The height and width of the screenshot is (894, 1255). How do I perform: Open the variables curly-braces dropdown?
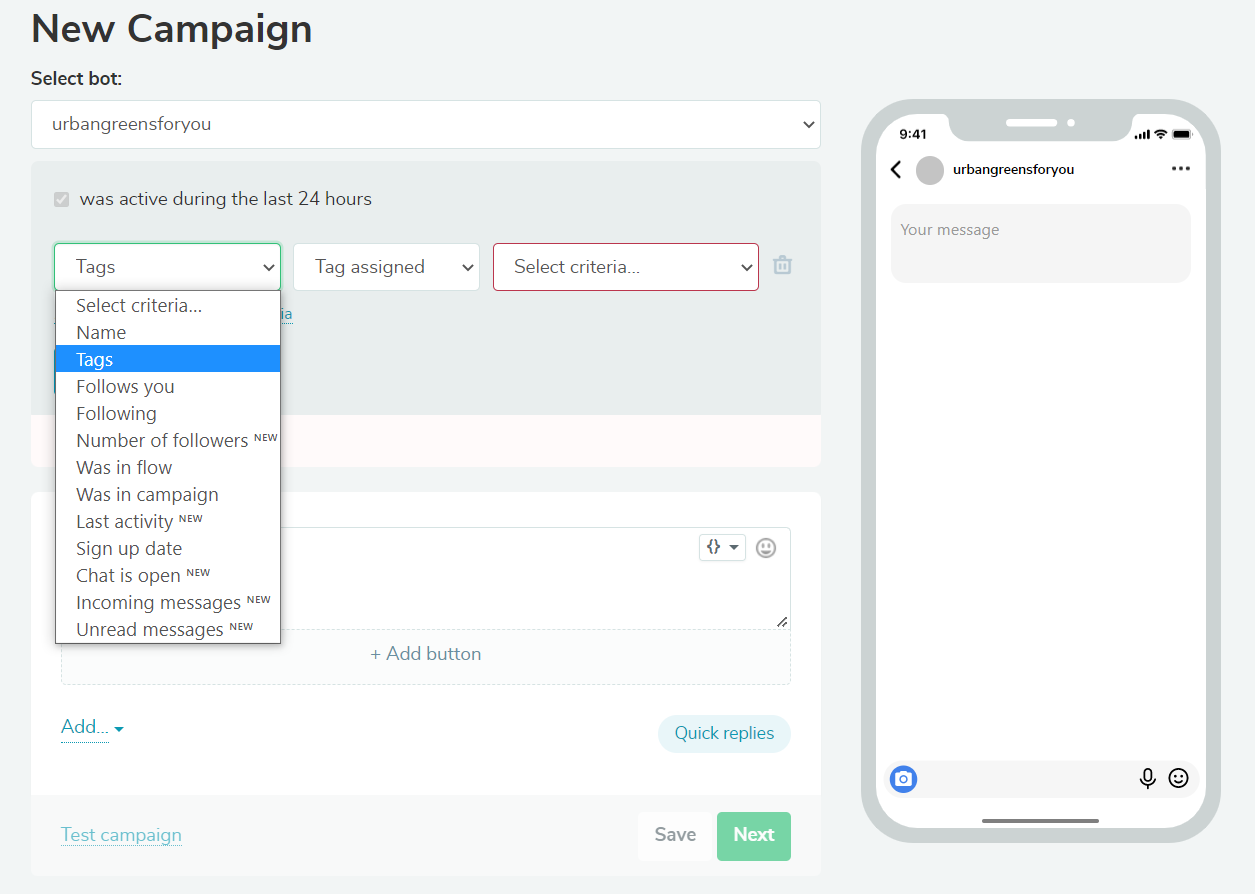[721, 547]
